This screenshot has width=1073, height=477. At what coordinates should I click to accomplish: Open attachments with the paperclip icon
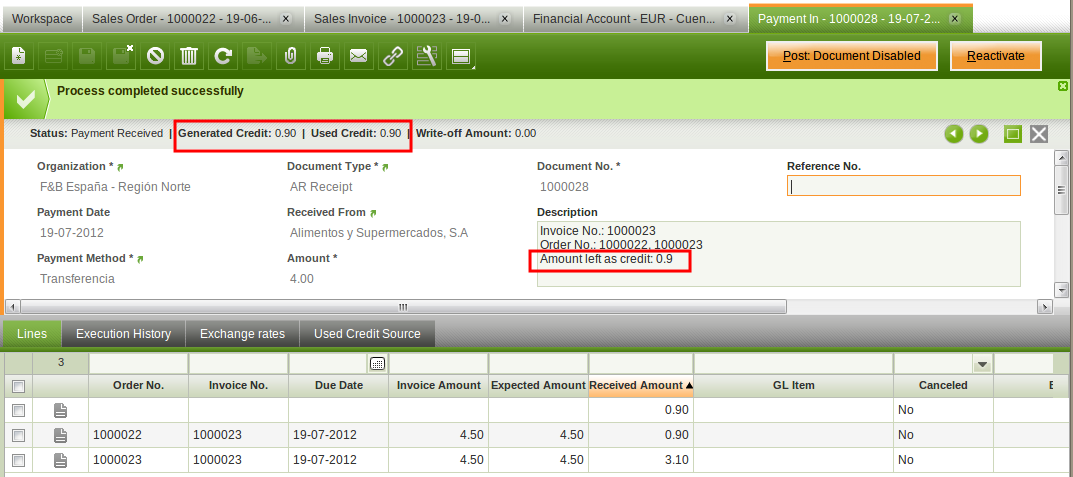290,56
